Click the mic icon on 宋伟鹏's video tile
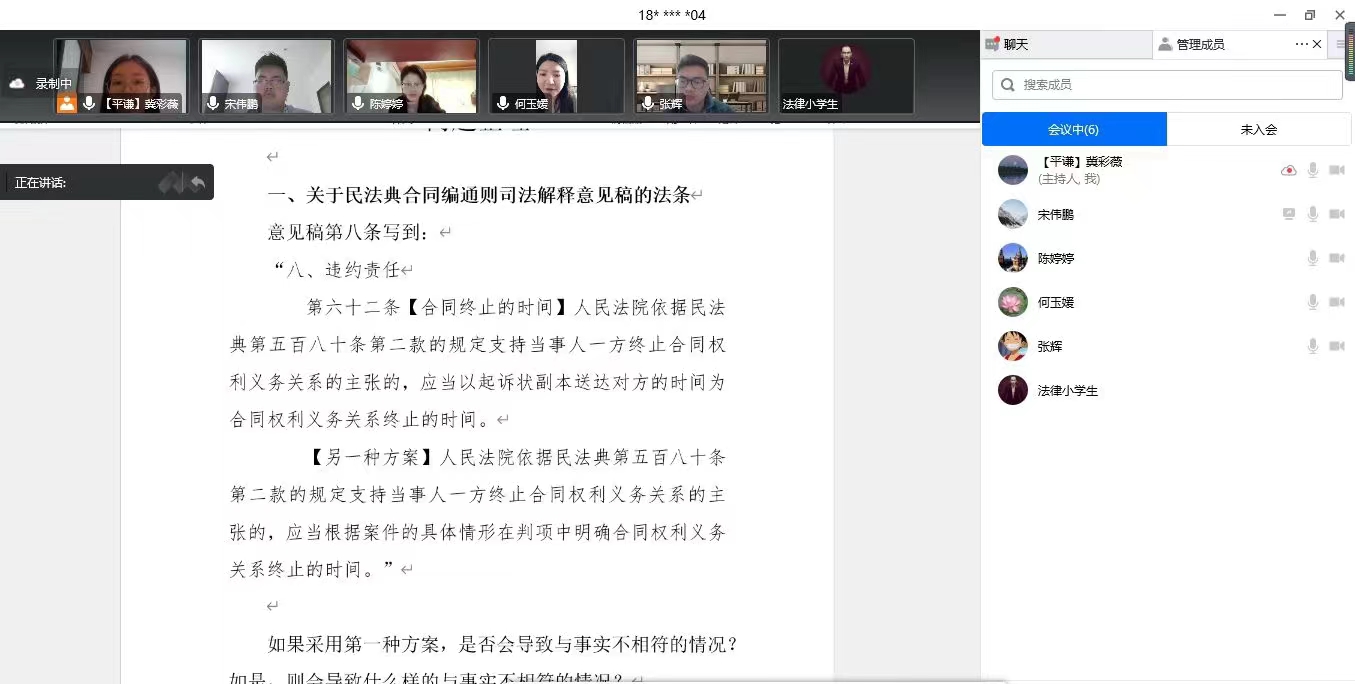The width and height of the screenshot is (1355, 684). point(213,103)
